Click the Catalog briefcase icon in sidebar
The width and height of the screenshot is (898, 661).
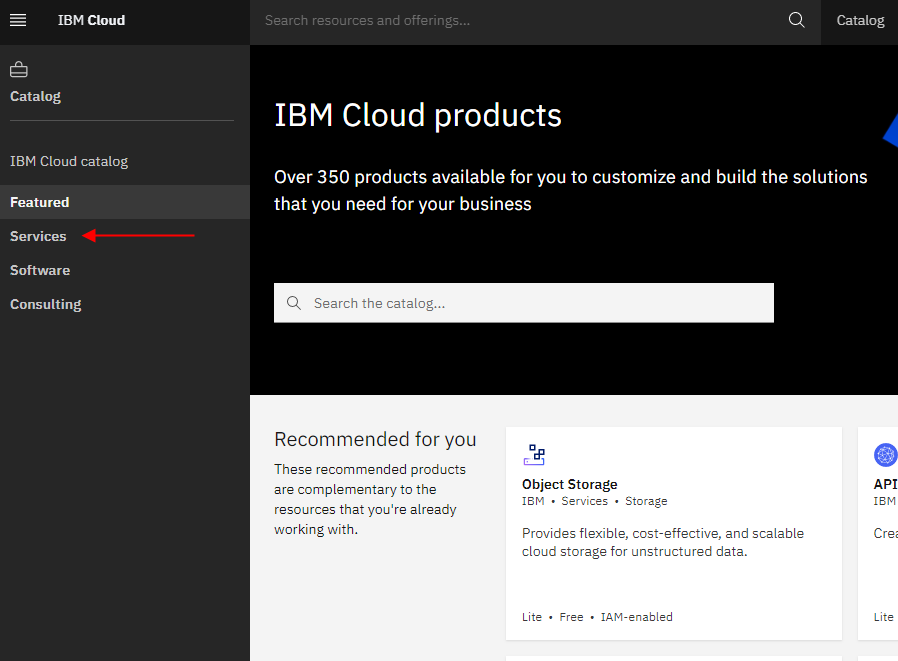pos(19,69)
